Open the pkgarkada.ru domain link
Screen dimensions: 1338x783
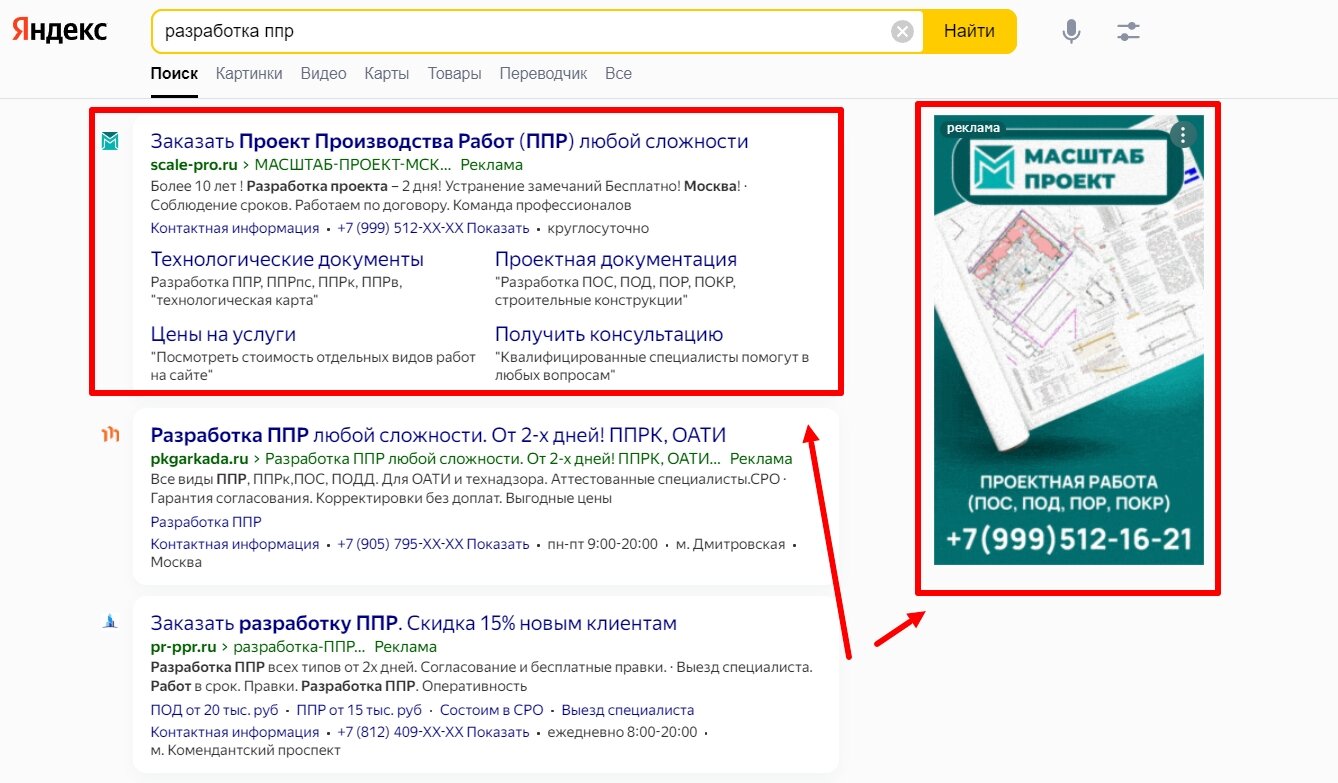click(199, 458)
